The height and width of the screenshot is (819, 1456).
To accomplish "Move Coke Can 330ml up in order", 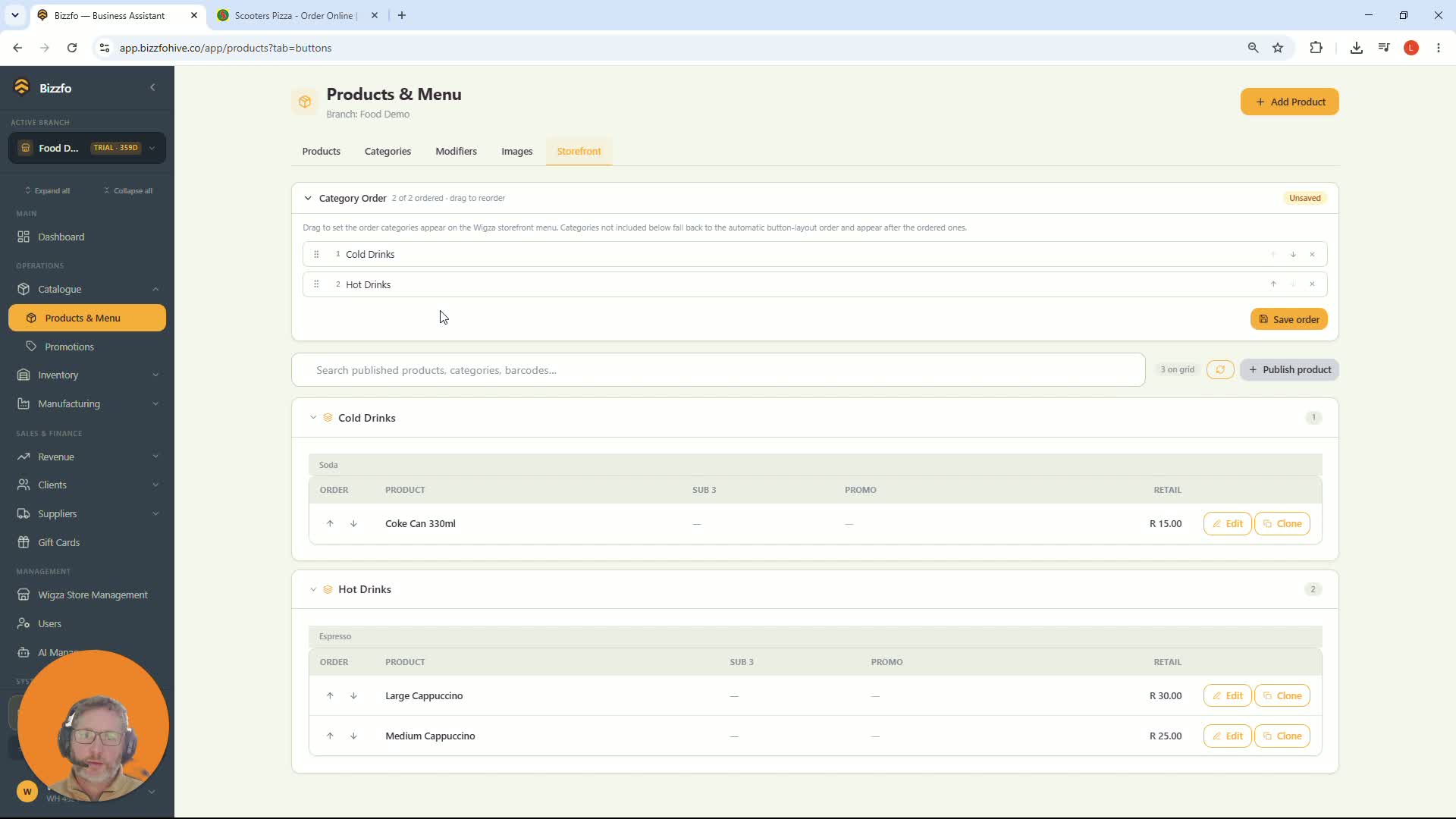I will [330, 523].
